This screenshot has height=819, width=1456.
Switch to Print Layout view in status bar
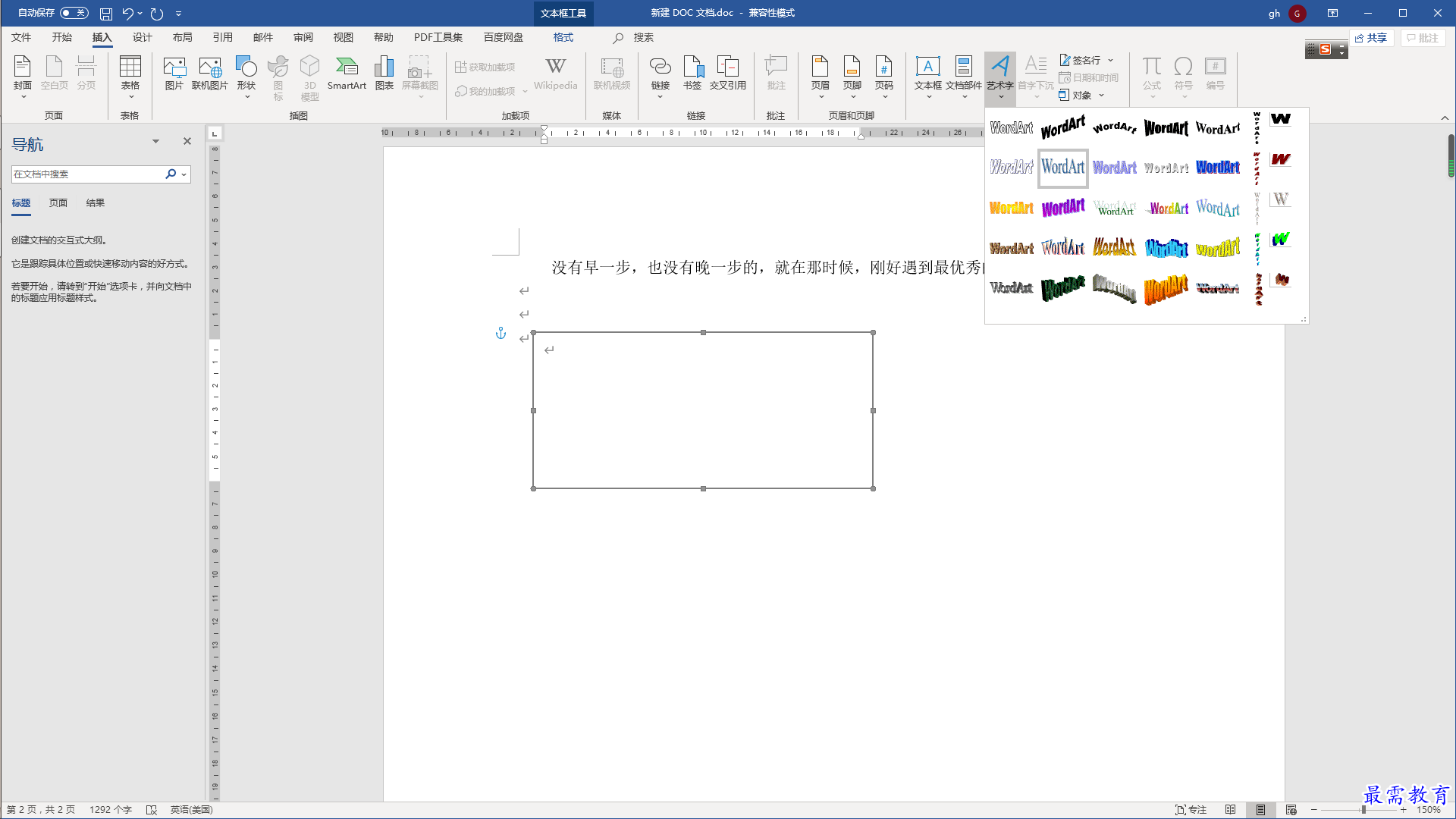[x=1260, y=810]
